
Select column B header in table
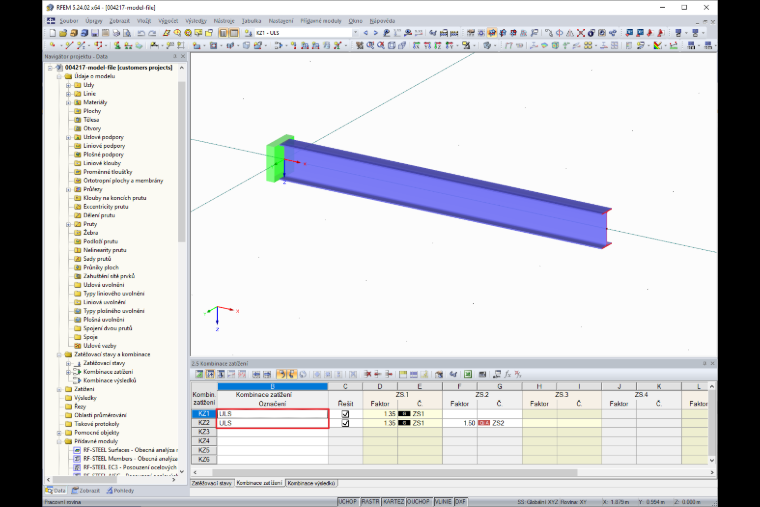pyautogui.click(x=272, y=386)
